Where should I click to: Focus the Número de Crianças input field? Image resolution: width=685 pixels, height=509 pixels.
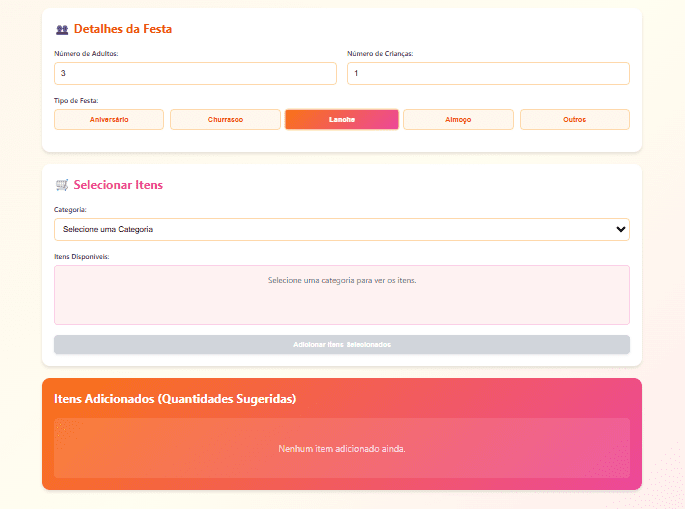click(488, 74)
